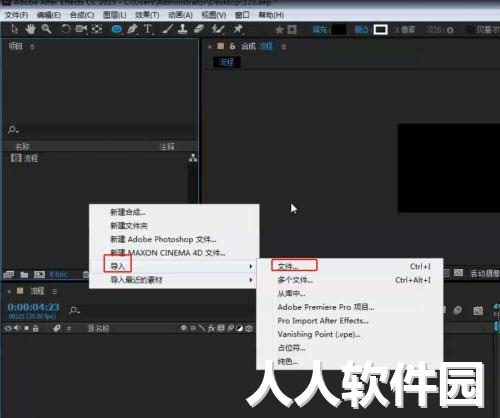
Task: Click the new composition icon in Project footer
Action: tap(39, 275)
